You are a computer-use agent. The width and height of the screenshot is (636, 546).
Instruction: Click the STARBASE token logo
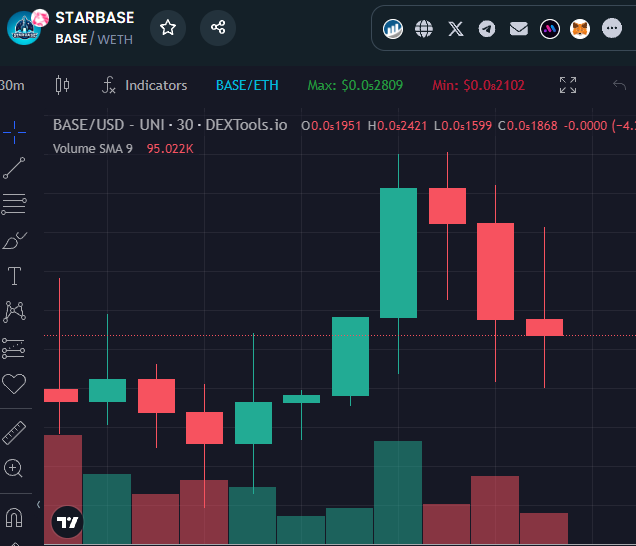(x=24, y=28)
